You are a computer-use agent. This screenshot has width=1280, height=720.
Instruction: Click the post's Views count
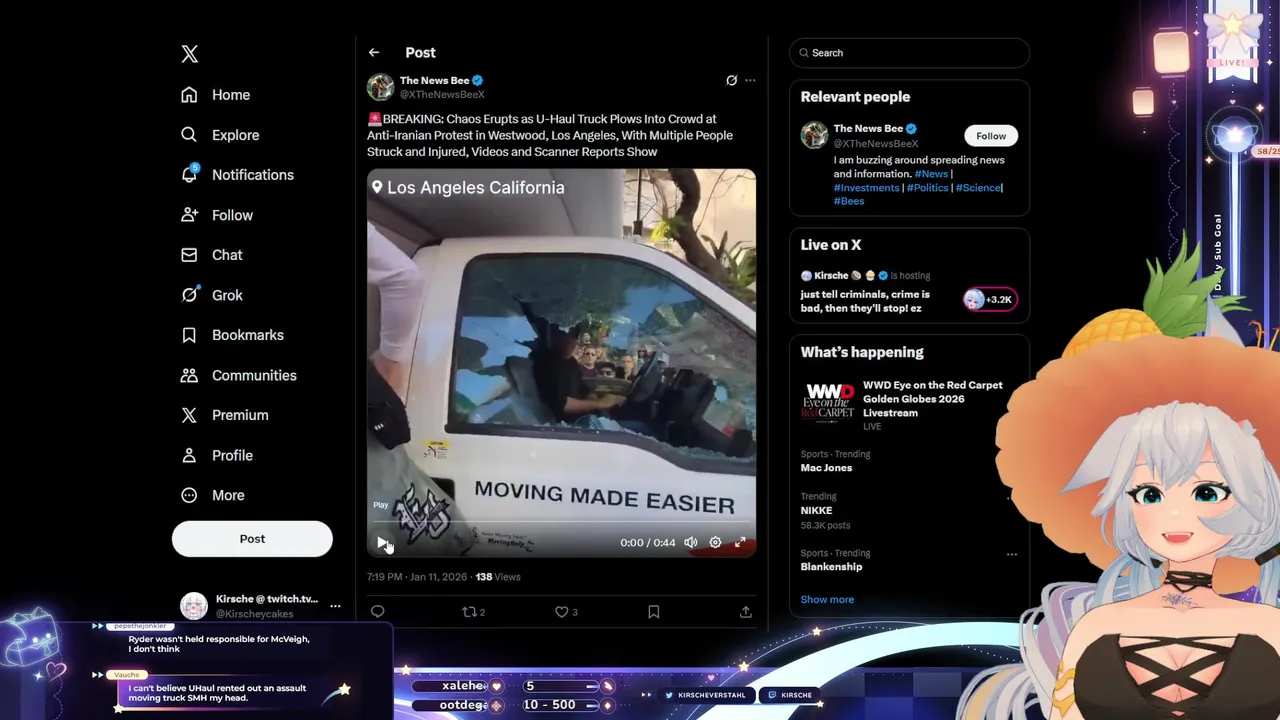pyautogui.click(x=498, y=577)
